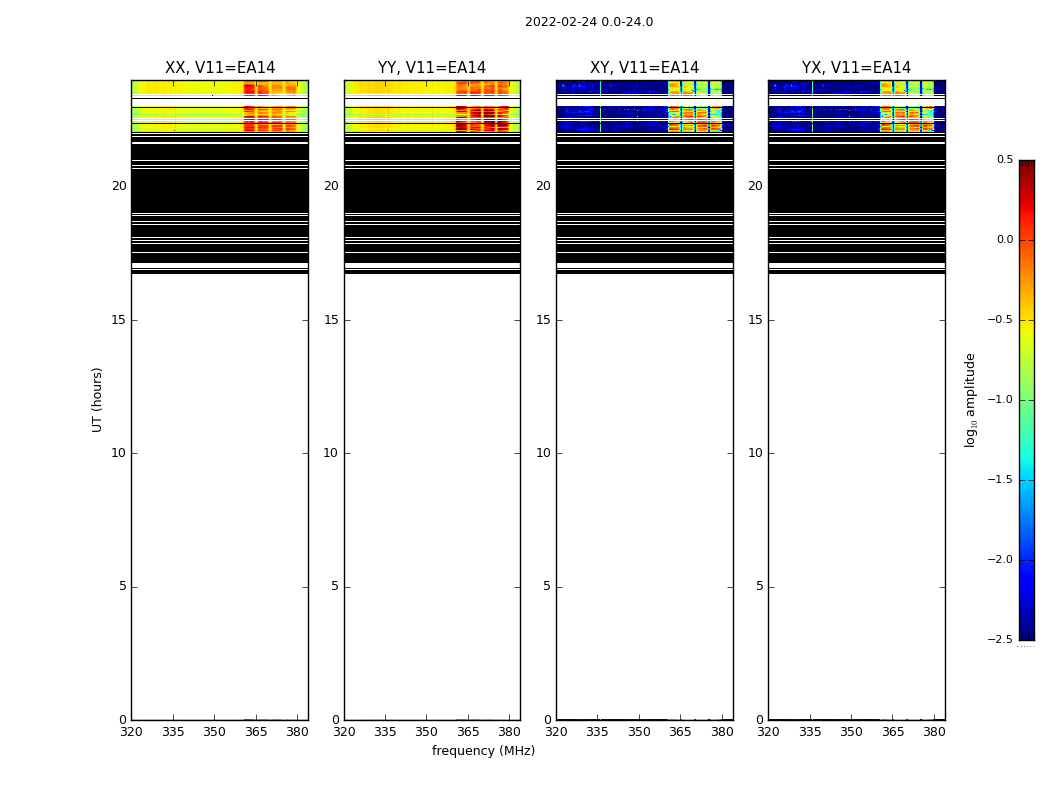Click the amplitude colorbar gradient
The width and height of the screenshot is (1050, 800).
click(1027, 400)
